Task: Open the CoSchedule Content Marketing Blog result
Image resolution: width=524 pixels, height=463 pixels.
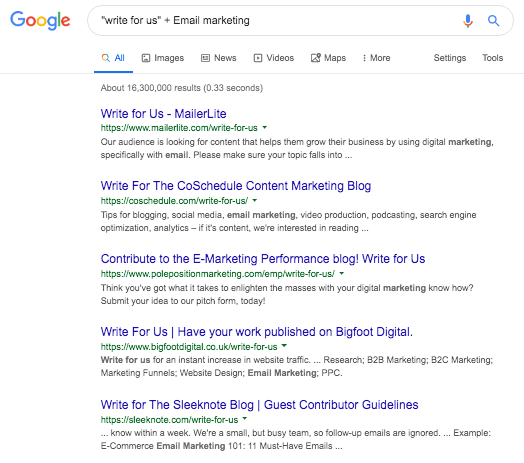Action: click(236, 186)
